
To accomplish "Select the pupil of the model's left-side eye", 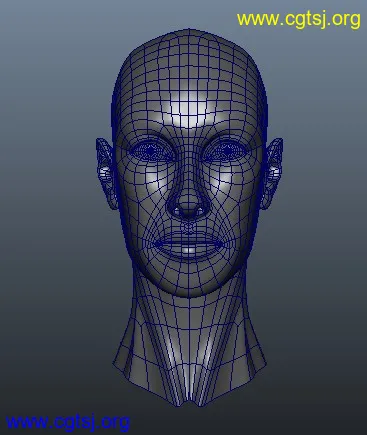I will [x=151, y=151].
